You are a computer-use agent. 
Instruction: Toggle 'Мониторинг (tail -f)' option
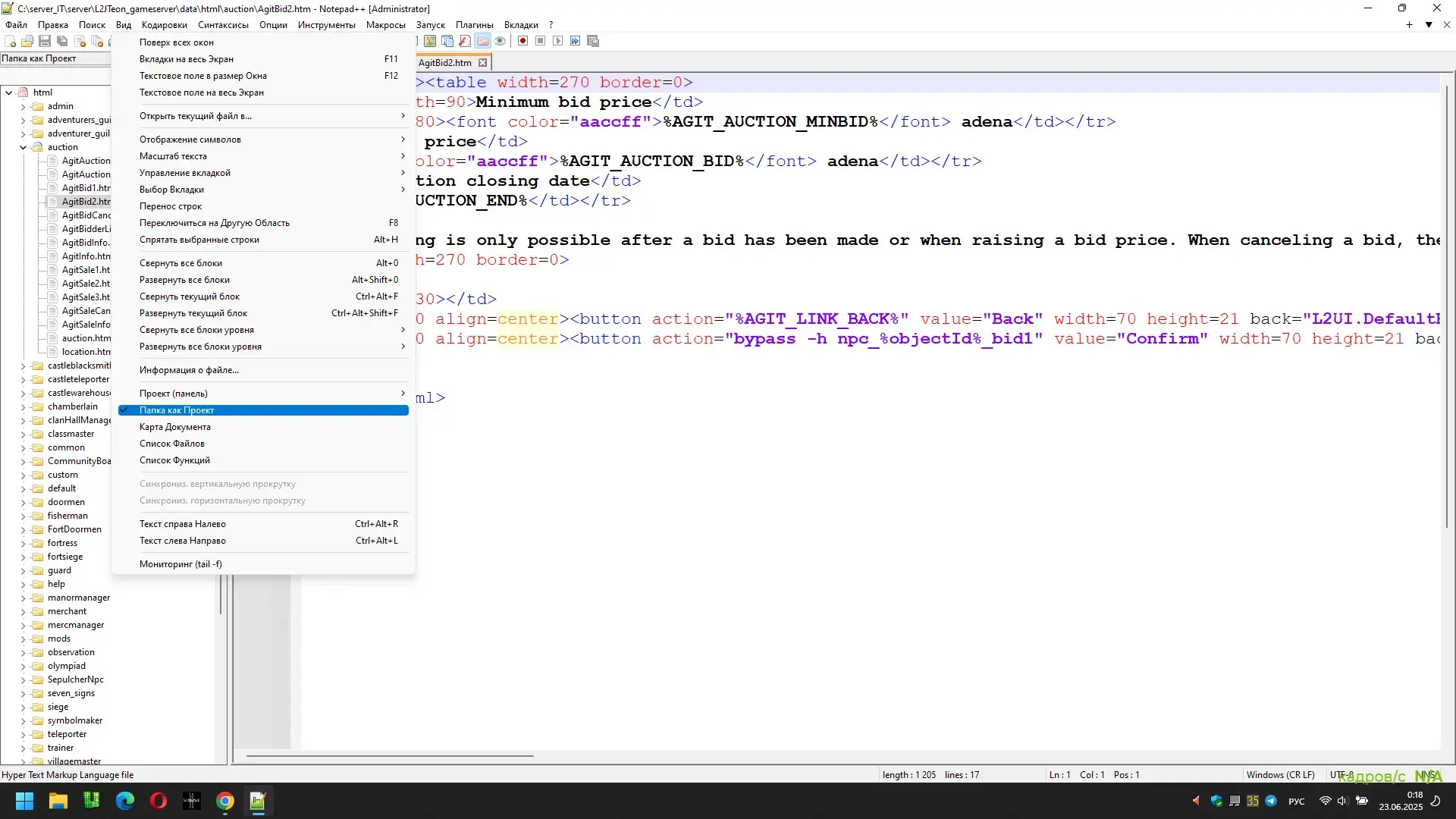263,564
